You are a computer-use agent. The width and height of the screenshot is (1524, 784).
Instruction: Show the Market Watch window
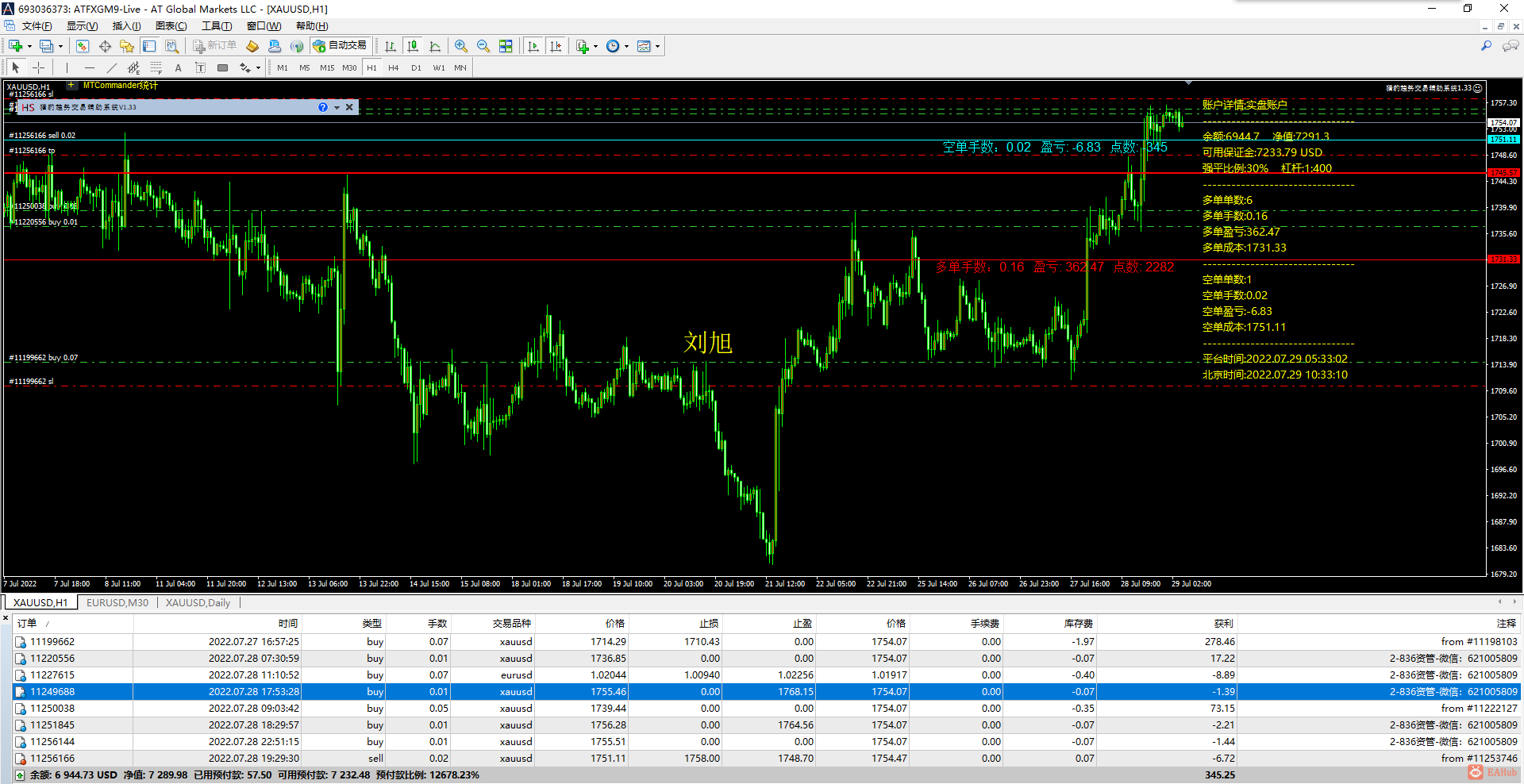83,46
